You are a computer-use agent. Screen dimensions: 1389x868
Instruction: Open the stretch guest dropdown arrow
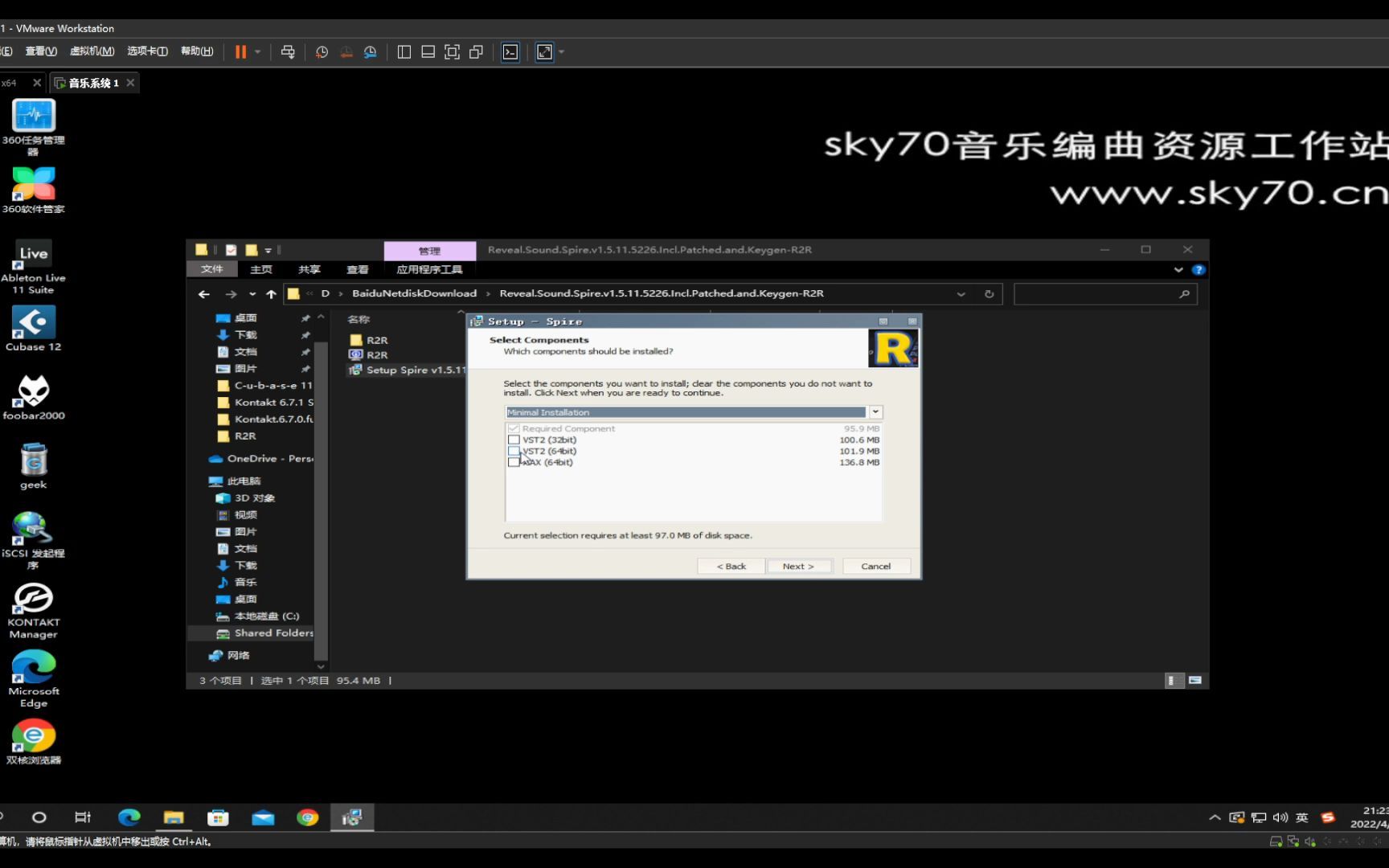(561, 51)
